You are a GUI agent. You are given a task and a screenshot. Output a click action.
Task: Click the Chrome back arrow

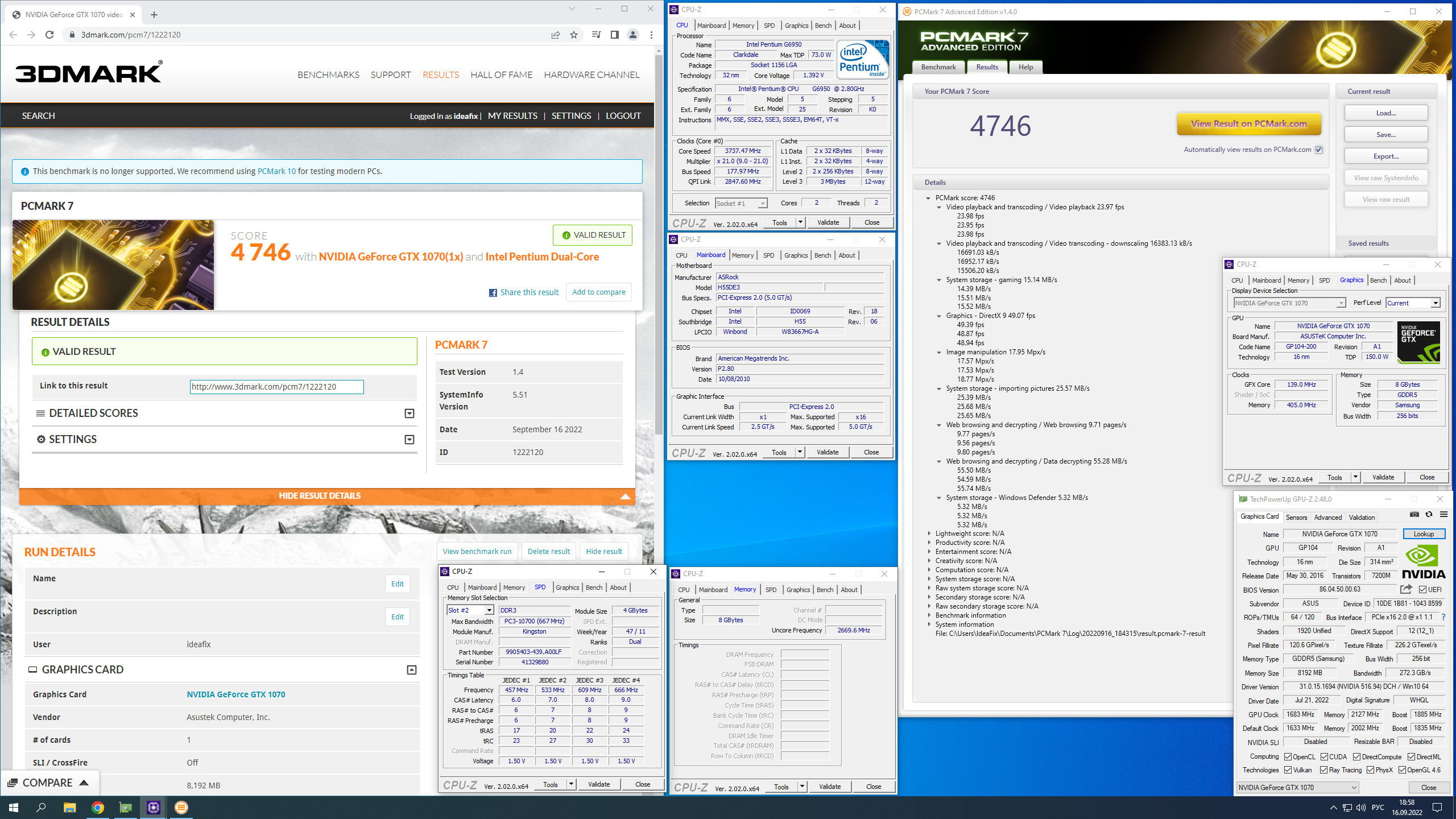pos(13,35)
